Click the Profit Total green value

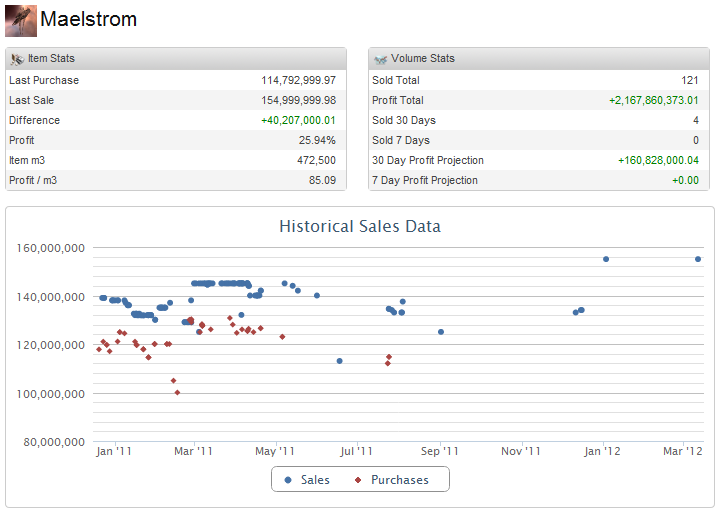coord(653,100)
